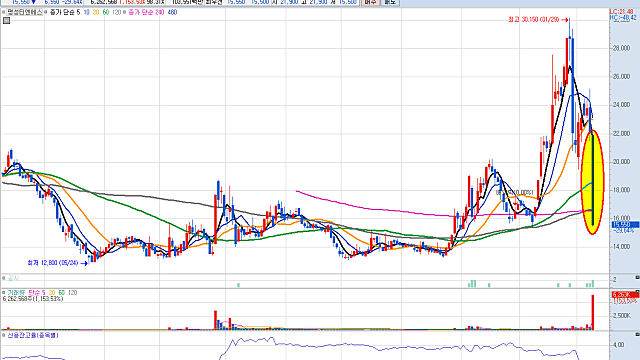Click the 18,000 price axis label
The height and width of the screenshot is (360, 640).
click(x=621, y=190)
